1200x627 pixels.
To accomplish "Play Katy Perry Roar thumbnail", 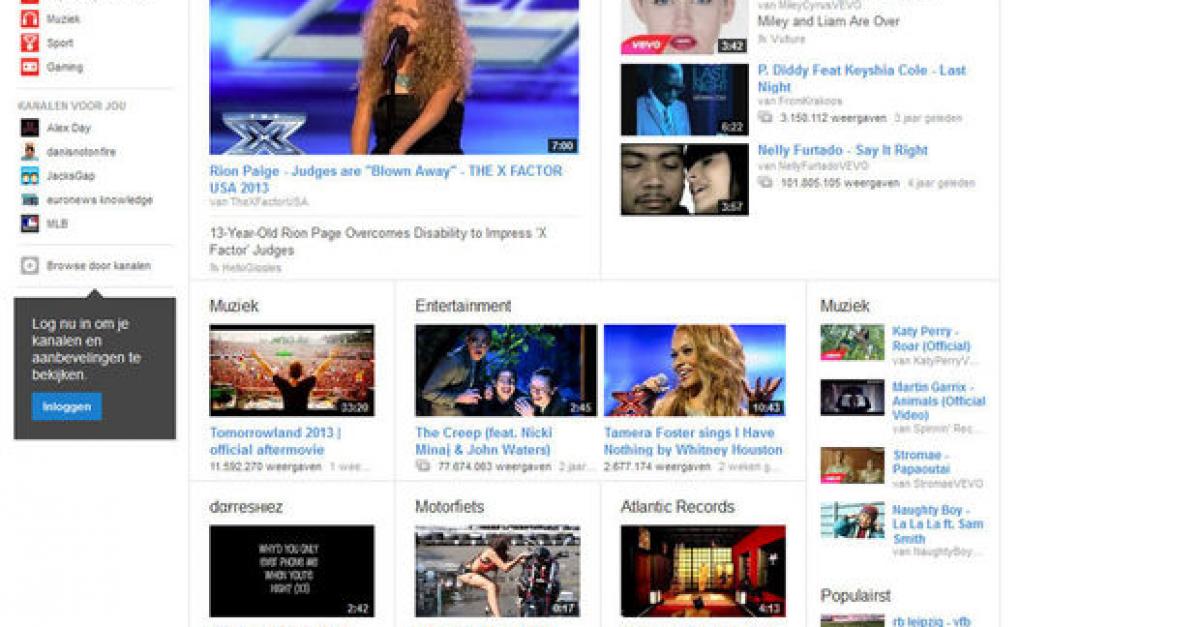I will tap(852, 342).
